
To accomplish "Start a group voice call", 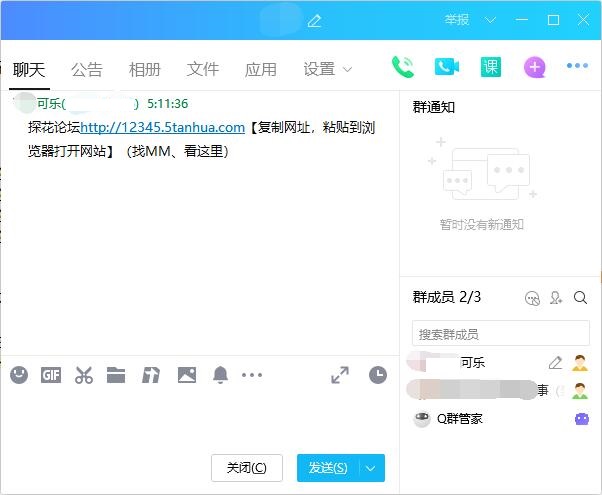I will [403, 67].
